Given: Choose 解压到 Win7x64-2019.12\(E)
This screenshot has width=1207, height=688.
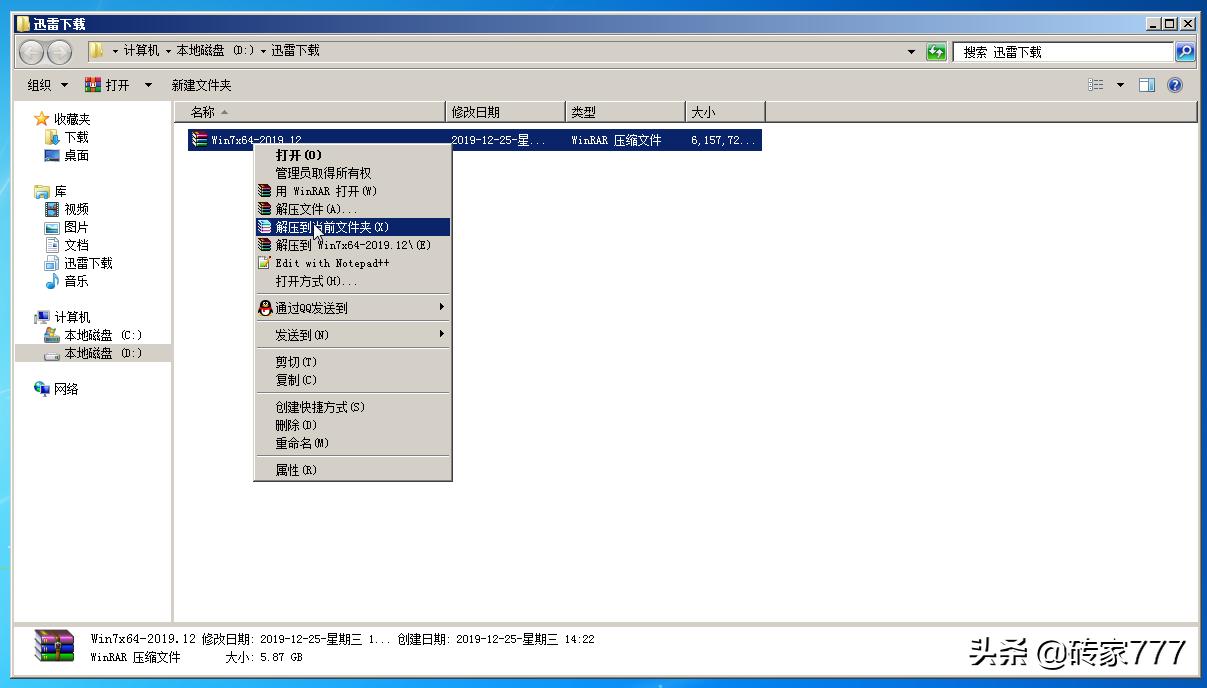Looking at the screenshot, I should tap(352, 245).
